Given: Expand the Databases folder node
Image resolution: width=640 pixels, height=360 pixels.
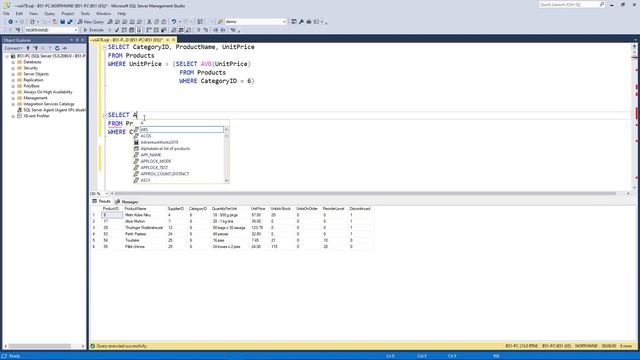Looking at the screenshot, I should [13, 62].
